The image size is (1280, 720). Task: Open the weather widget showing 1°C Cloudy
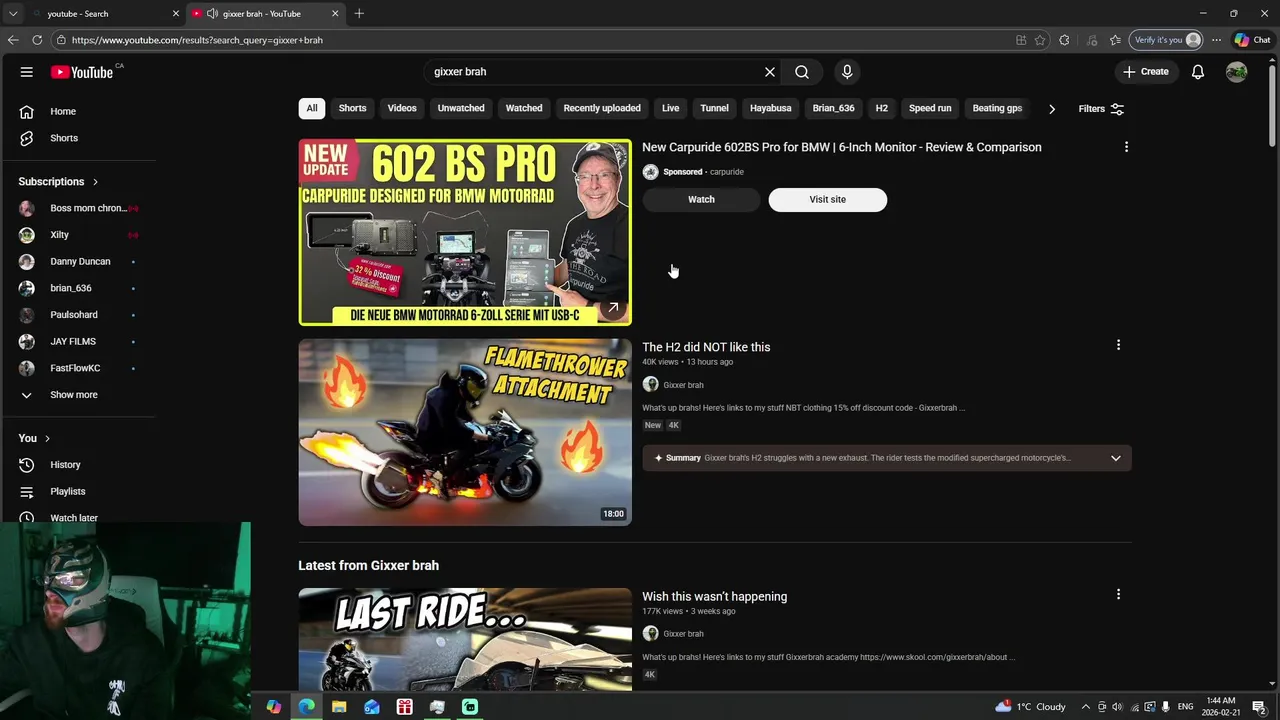point(1031,707)
